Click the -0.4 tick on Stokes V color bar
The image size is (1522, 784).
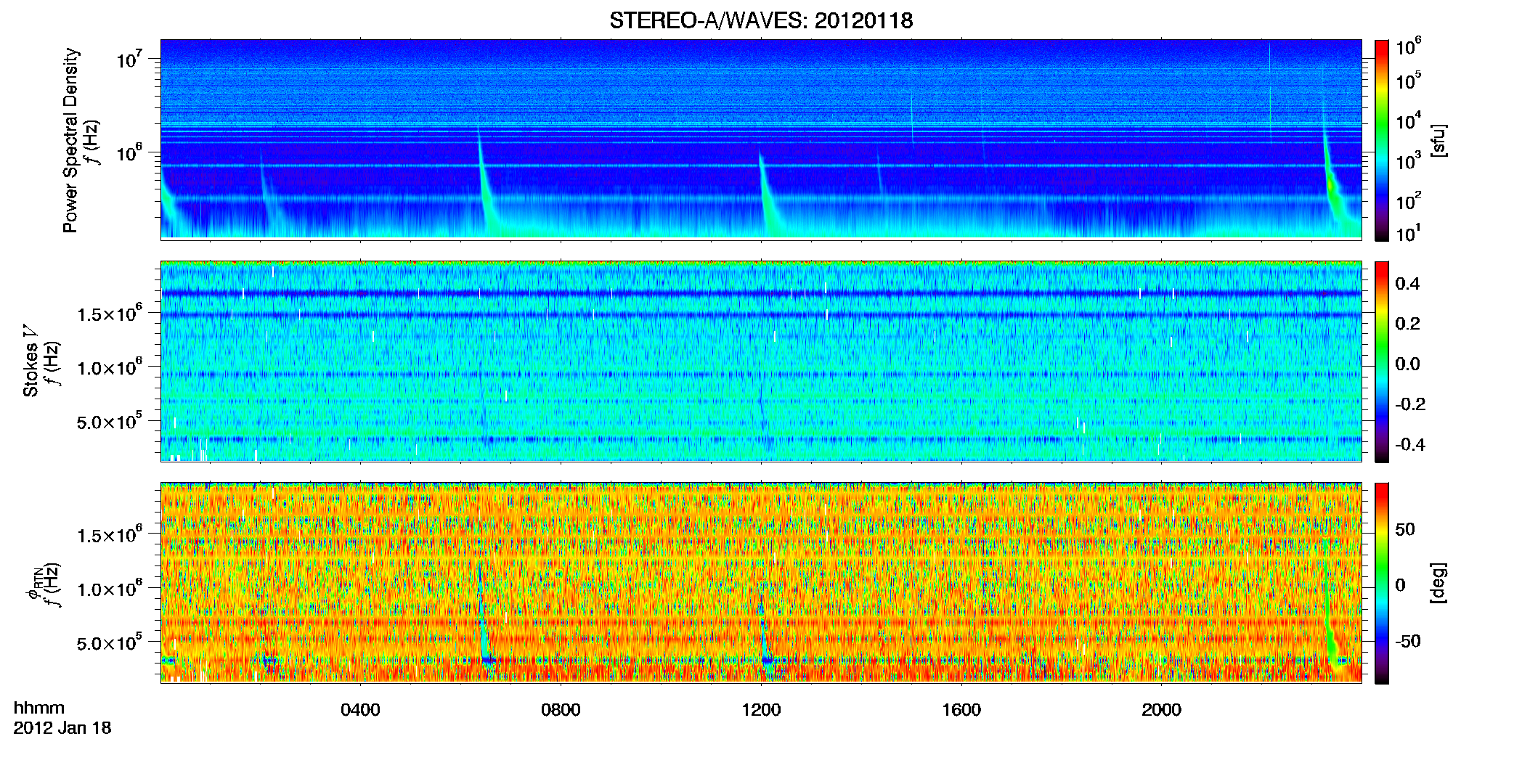[x=1410, y=444]
